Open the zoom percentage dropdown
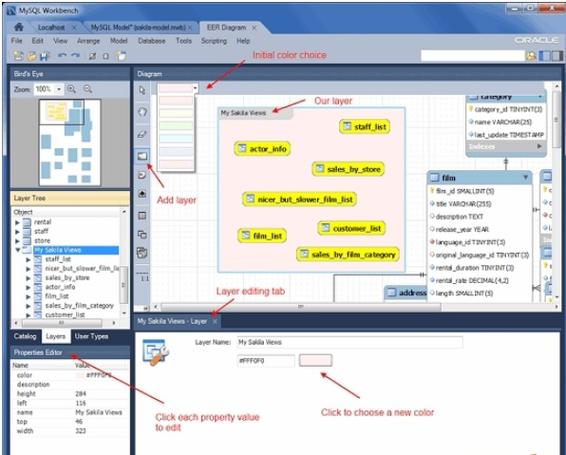The image size is (566, 455). point(59,89)
